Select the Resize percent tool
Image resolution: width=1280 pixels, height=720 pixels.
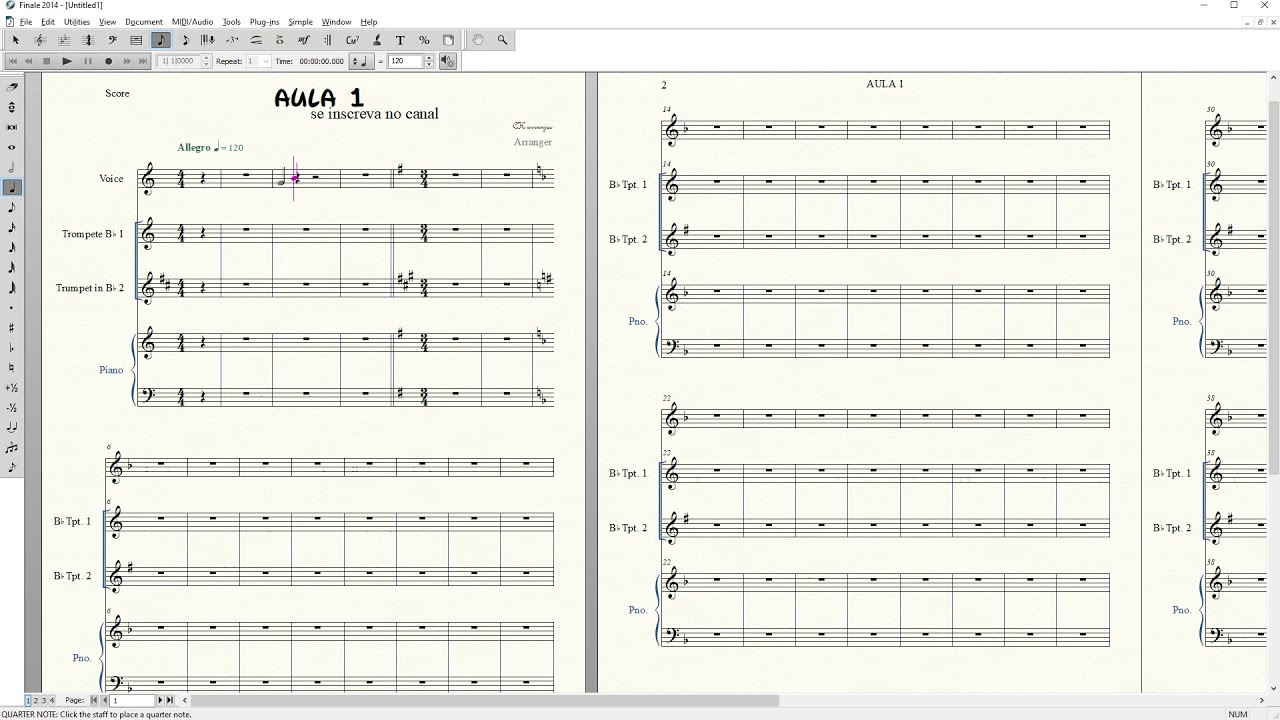[x=424, y=40]
